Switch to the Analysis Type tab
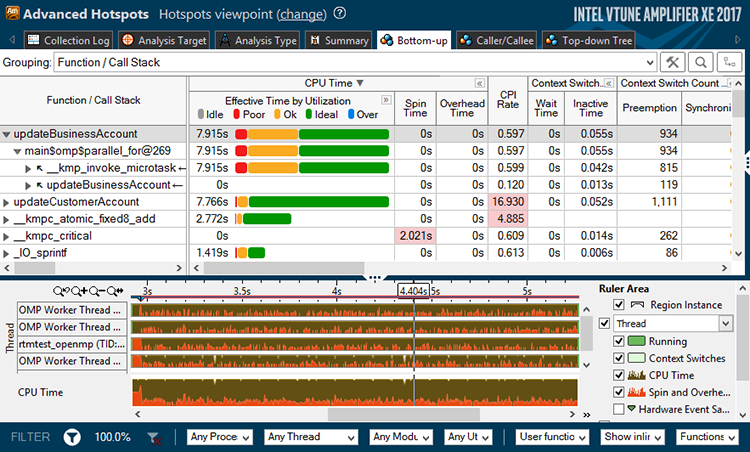Screen dimensions: 750x452 (x=257, y=40)
